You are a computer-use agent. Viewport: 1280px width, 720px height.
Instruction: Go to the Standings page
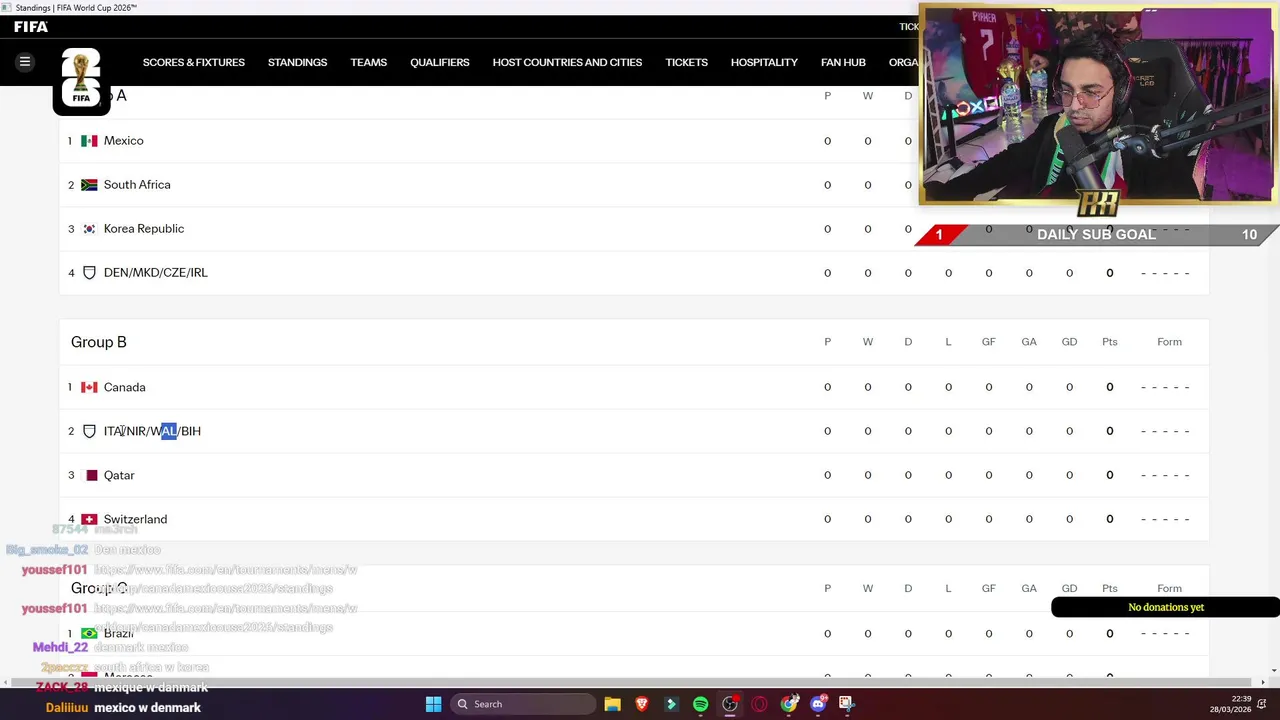[x=297, y=62]
